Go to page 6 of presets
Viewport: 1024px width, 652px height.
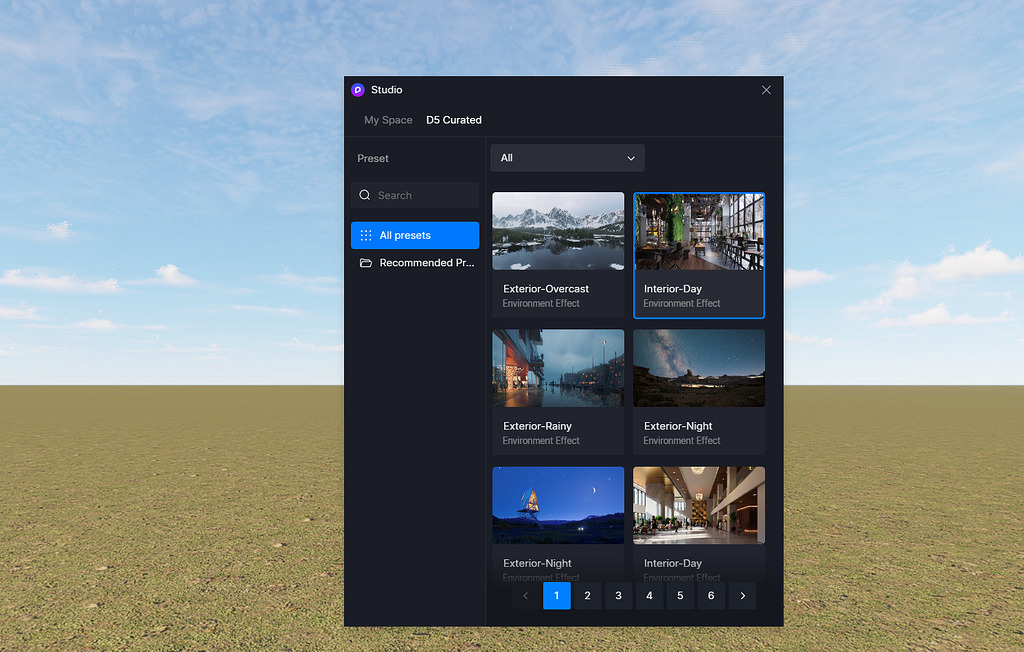711,596
